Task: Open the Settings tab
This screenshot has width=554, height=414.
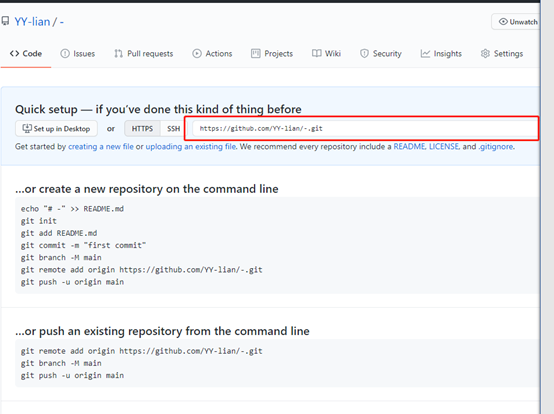Action: pyautogui.click(x=502, y=54)
